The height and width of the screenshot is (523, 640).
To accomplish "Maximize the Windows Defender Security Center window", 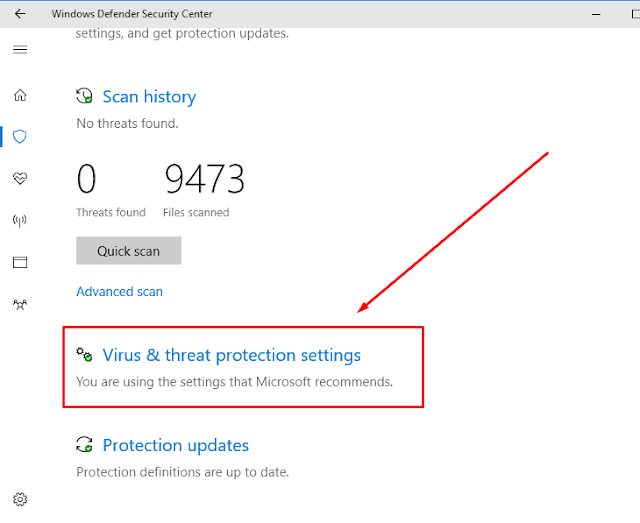I will click(635, 14).
